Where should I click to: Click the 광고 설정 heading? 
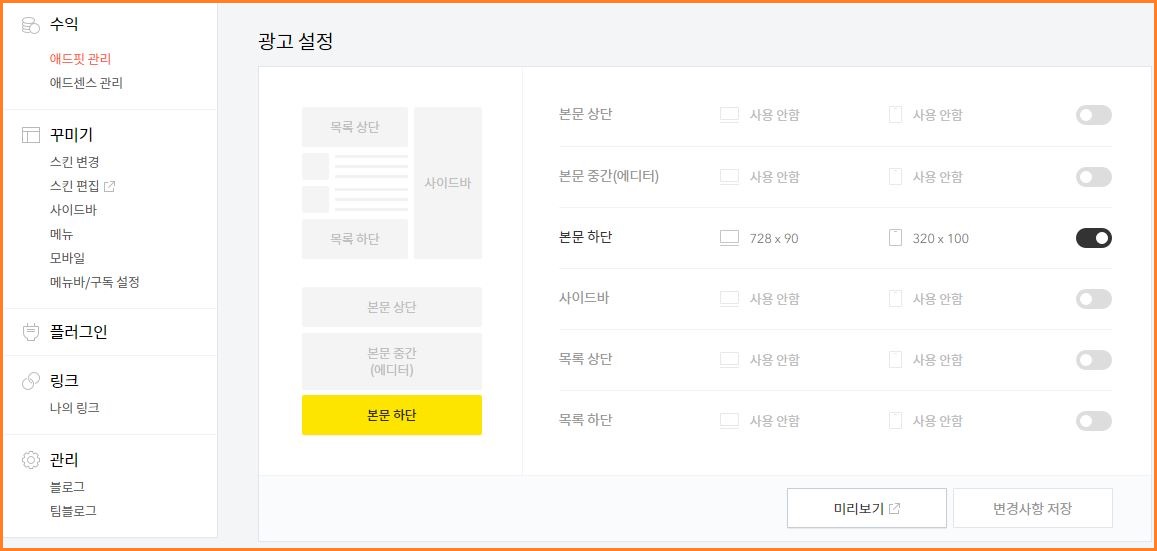(x=296, y=41)
